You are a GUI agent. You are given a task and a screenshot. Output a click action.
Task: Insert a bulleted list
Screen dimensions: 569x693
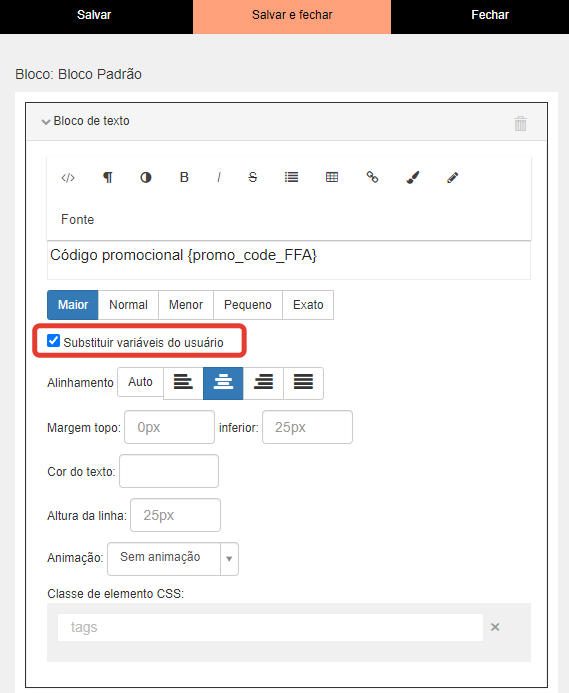click(291, 177)
